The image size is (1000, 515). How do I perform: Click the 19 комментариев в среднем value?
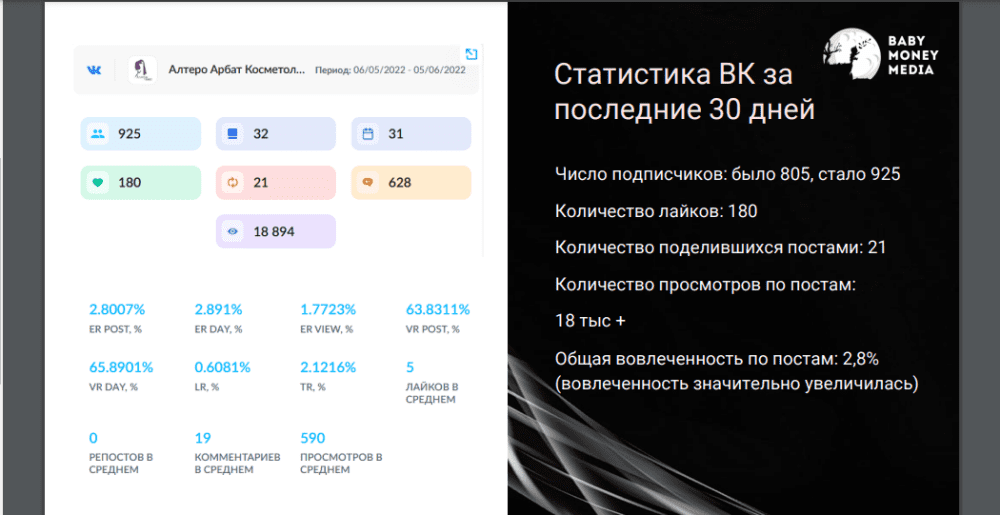coord(203,438)
